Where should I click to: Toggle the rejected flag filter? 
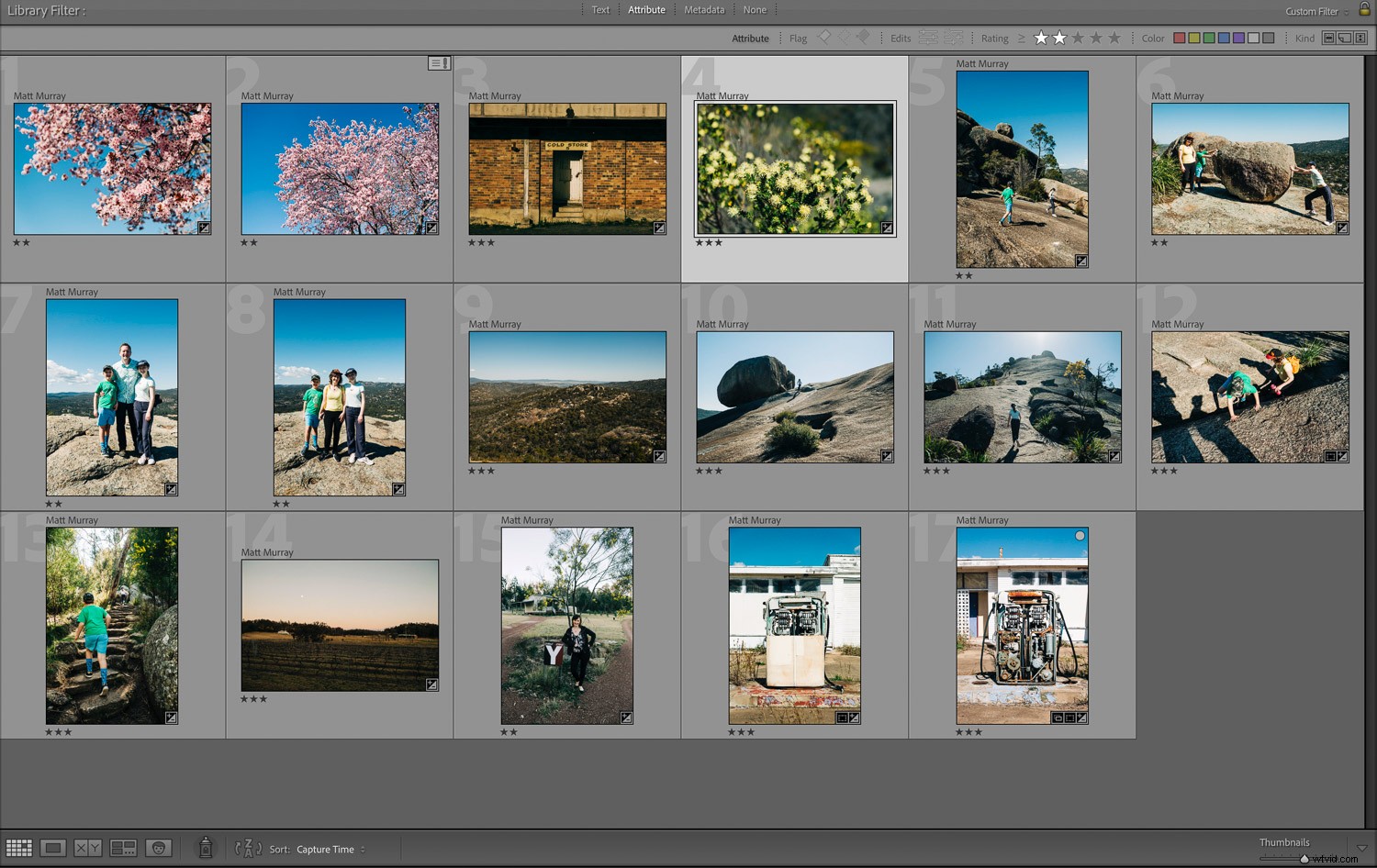(862, 38)
